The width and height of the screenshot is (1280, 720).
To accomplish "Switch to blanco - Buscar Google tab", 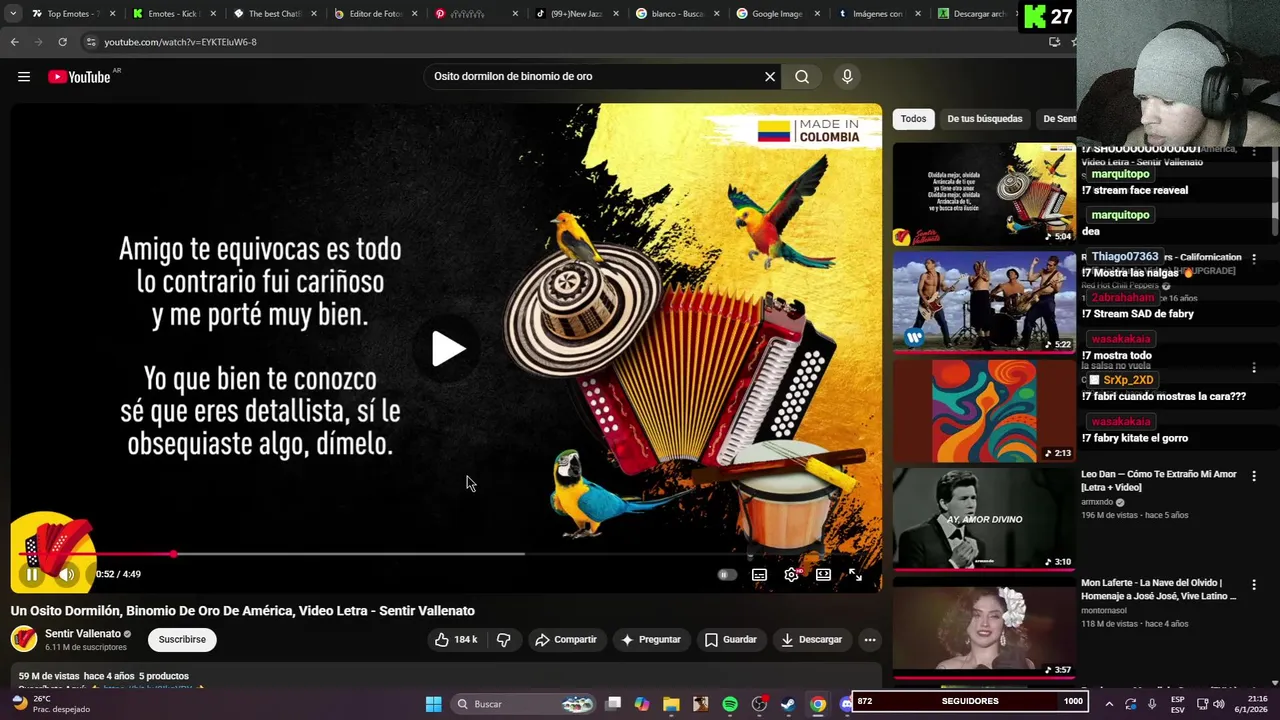I will click(677, 14).
